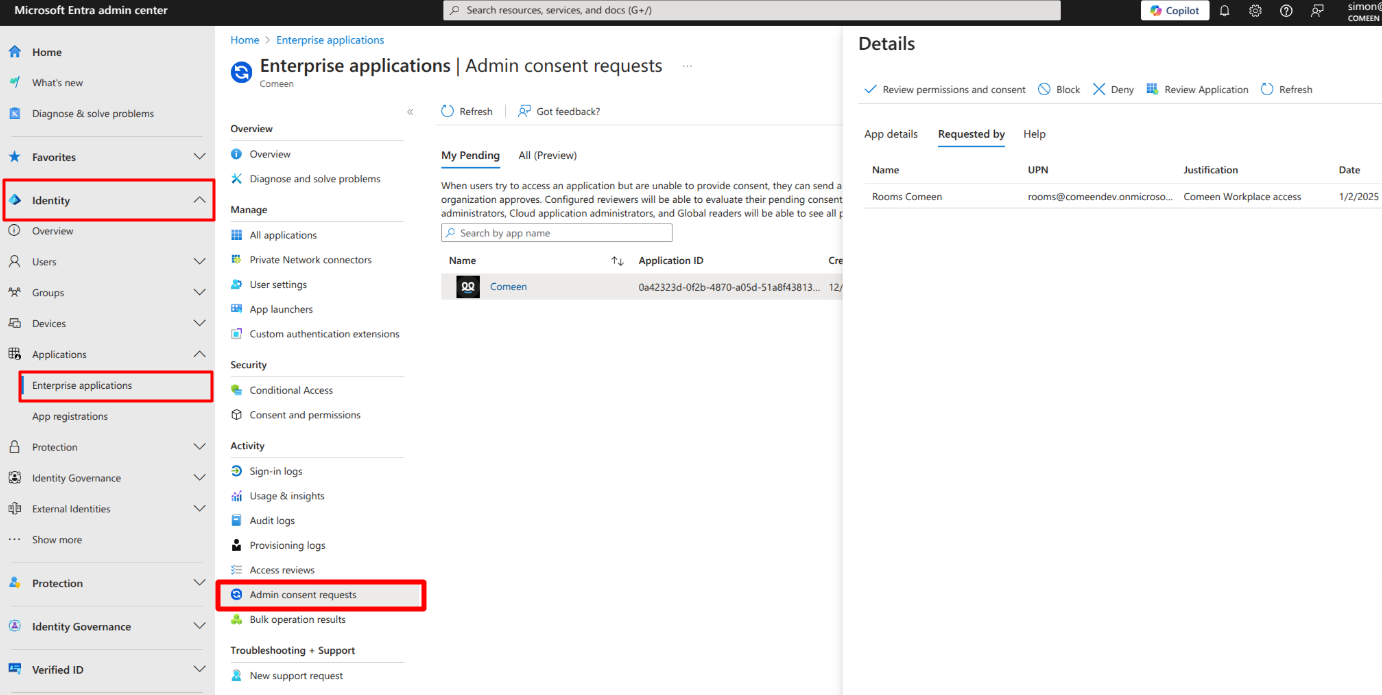Click the Users icon in Identity menu
This screenshot has height=695, width=1382.
tap(15, 262)
